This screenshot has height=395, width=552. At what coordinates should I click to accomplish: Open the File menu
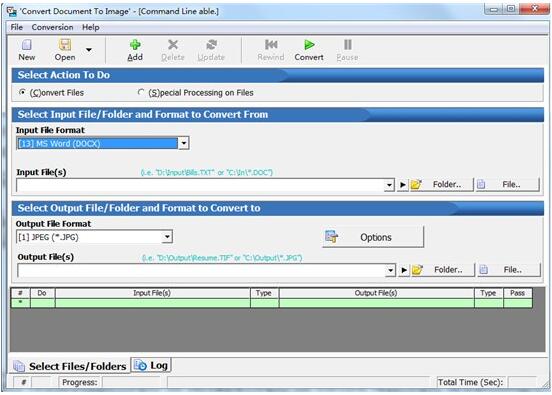pyautogui.click(x=17, y=27)
